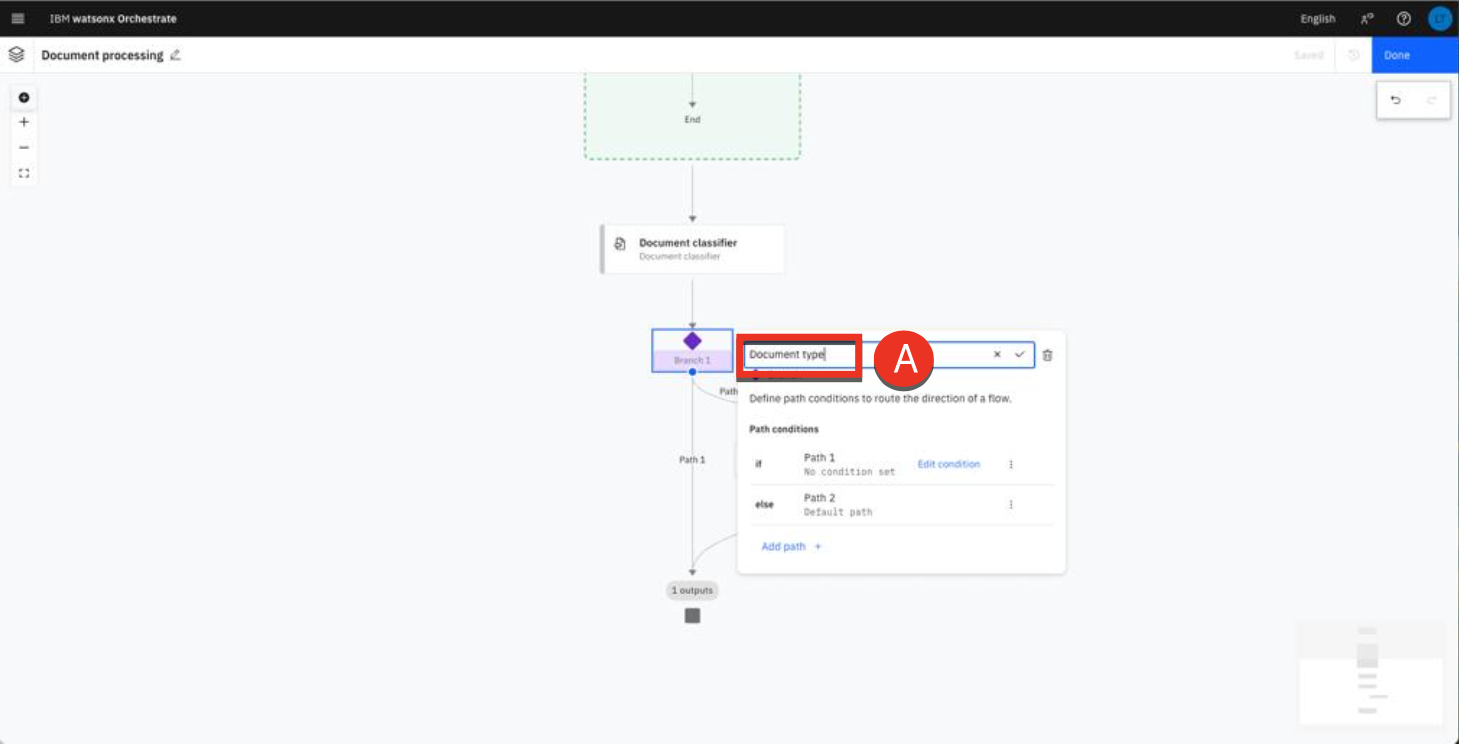This screenshot has height=744, width=1459.
Task: Click the Edit condition link
Action: (x=948, y=464)
